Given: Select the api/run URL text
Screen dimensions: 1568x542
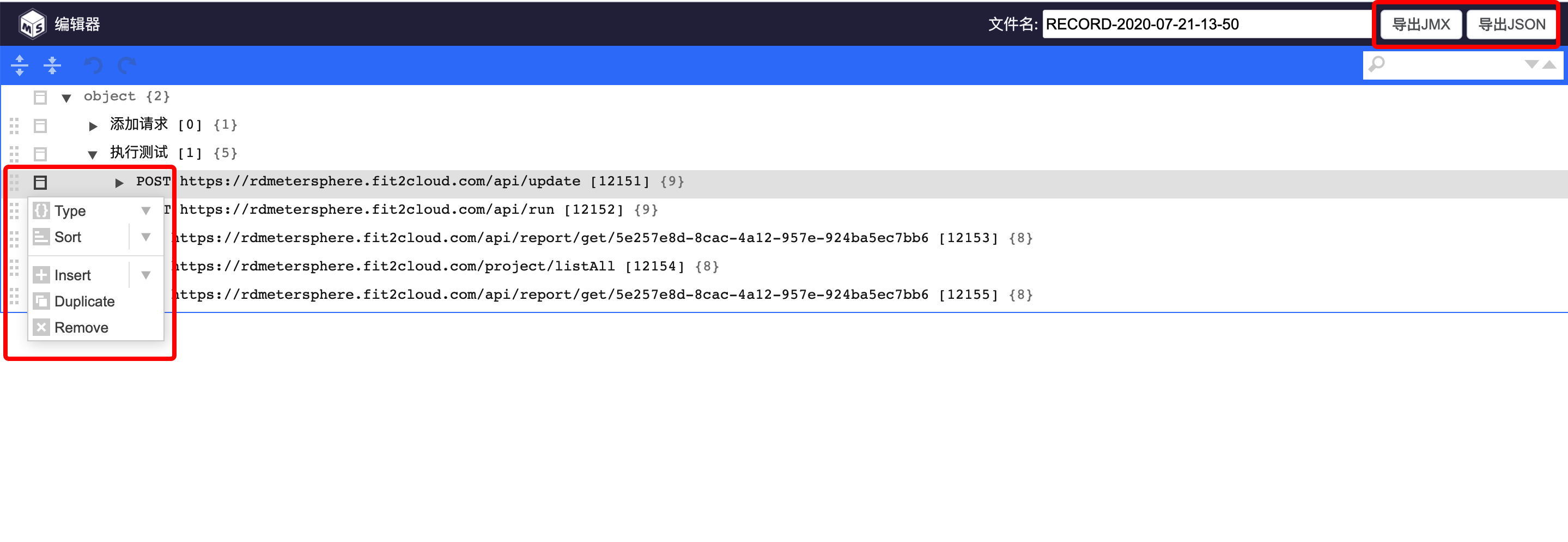Looking at the screenshot, I should [x=367, y=210].
